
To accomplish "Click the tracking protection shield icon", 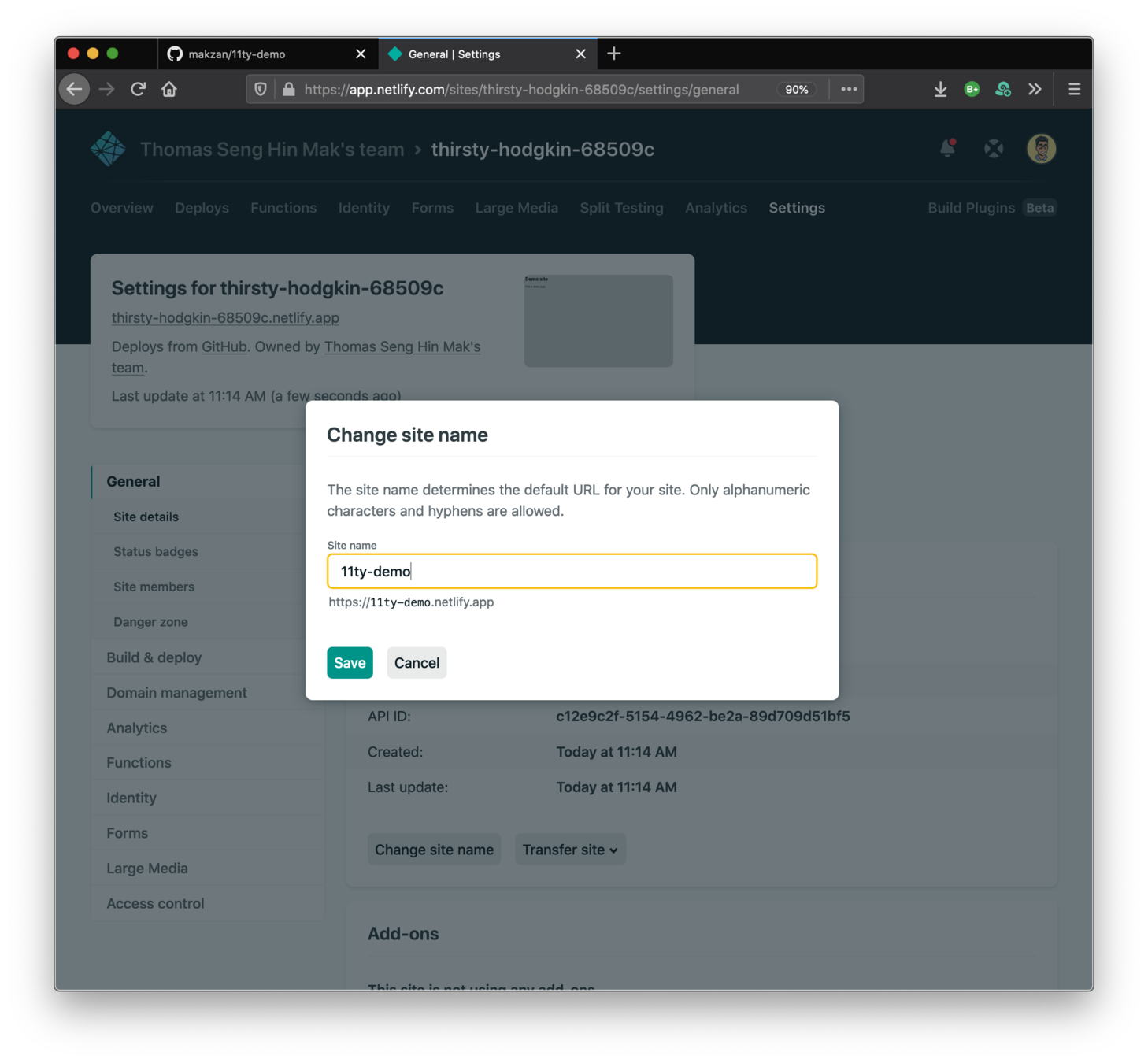I will (x=261, y=89).
